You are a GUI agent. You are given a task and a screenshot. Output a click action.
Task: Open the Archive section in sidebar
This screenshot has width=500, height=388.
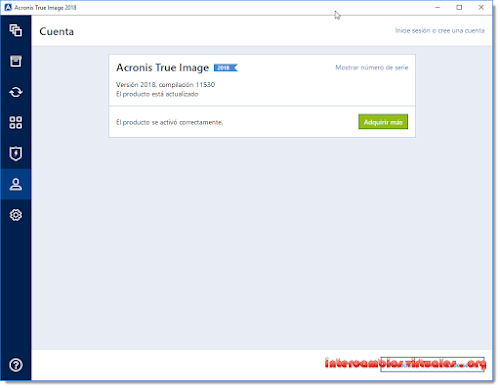click(x=16, y=61)
